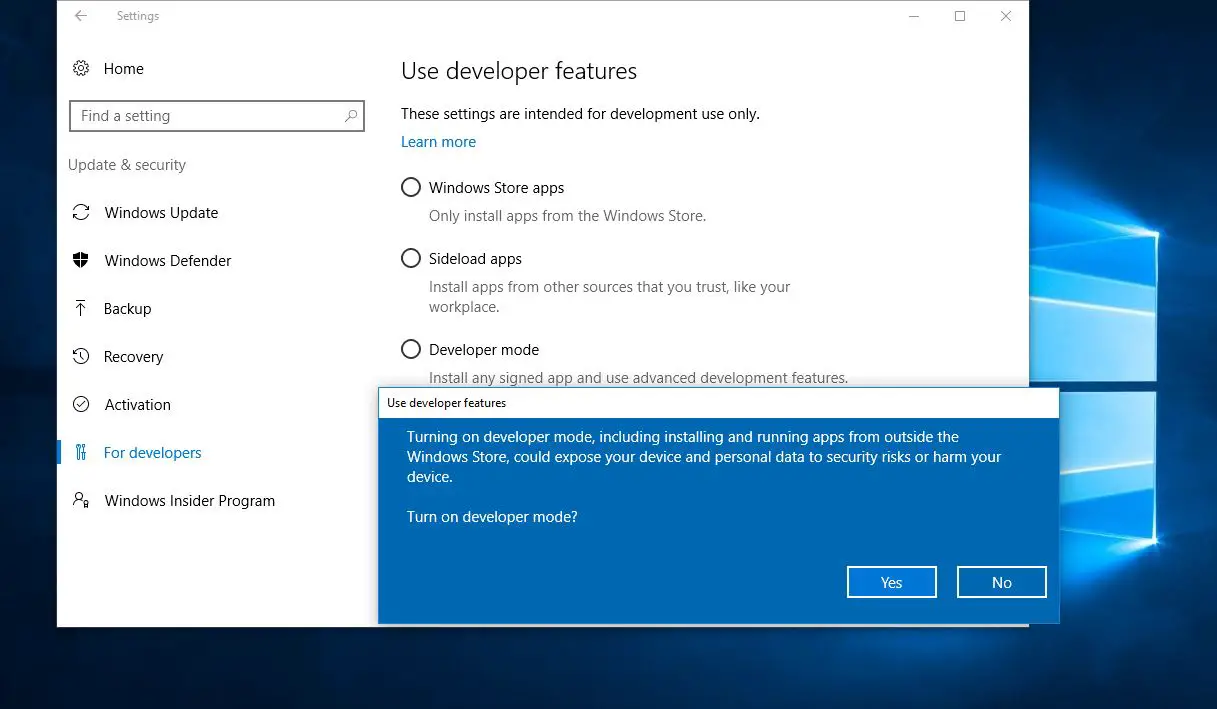Image resolution: width=1217 pixels, height=709 pixels.
Task: Open the Learn more link
Action: pos(438,142)
